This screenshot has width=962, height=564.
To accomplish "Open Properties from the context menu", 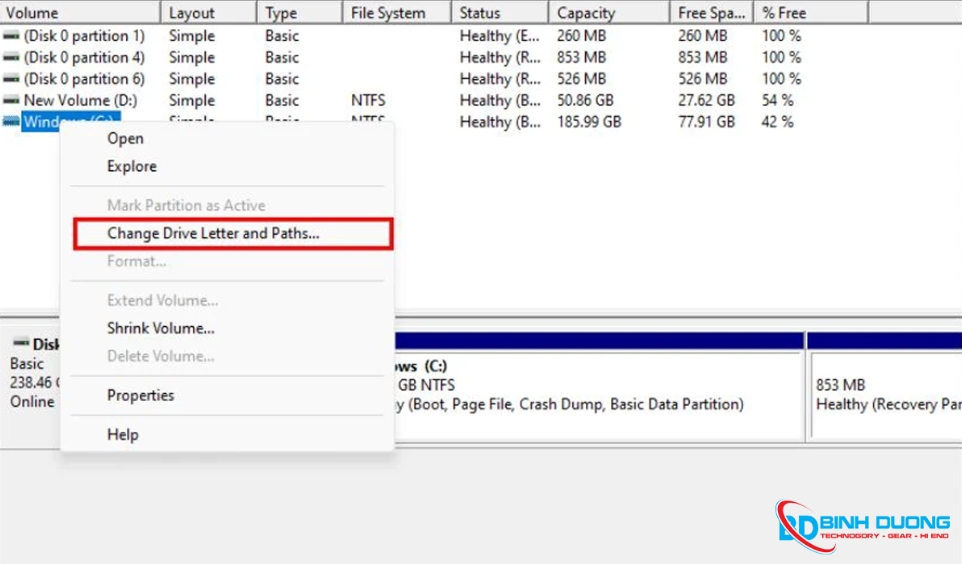I will tap(140, 396).
